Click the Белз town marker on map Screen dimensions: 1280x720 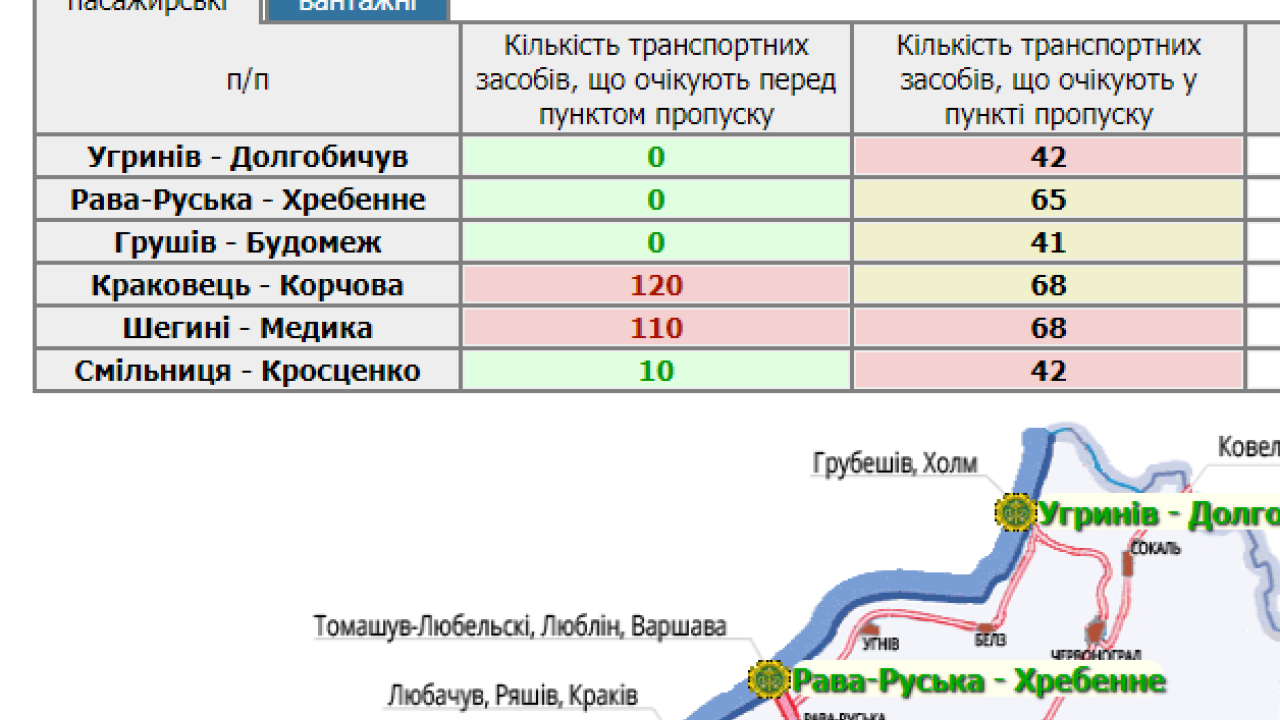coord(985,627)
